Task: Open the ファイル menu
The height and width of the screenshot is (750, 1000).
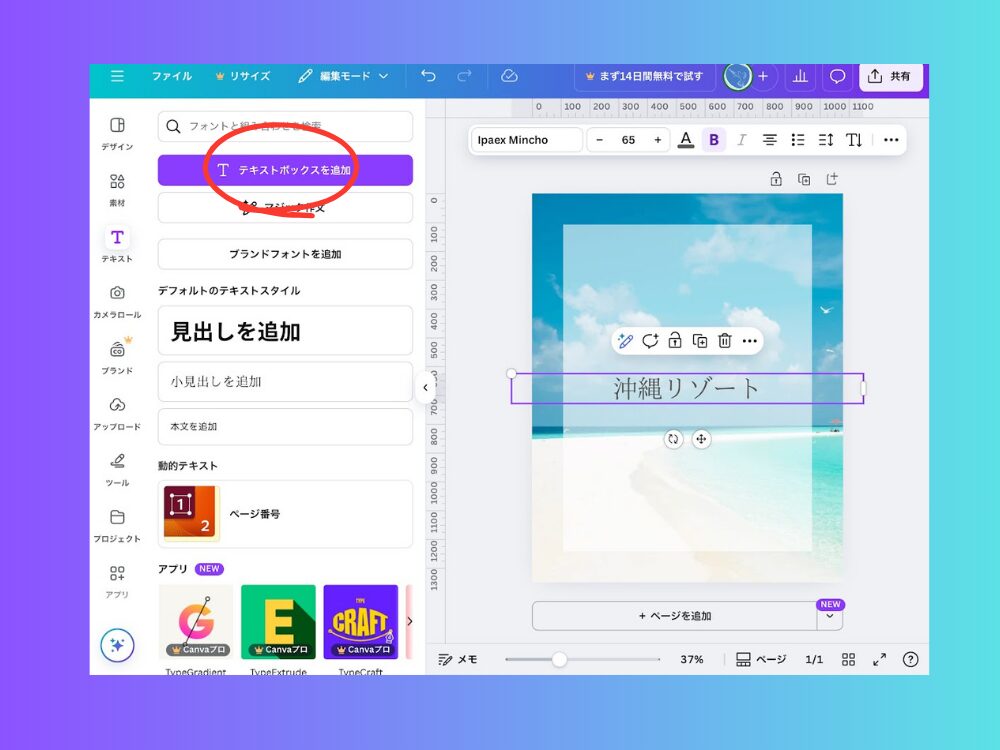Action: tap(172, 76)
